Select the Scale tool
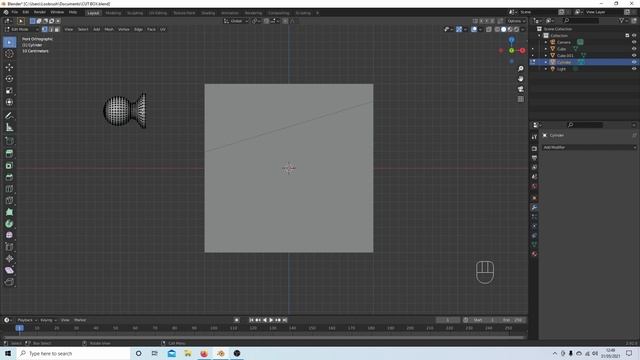Screen dimensions: 640x360 click(9, 91)
